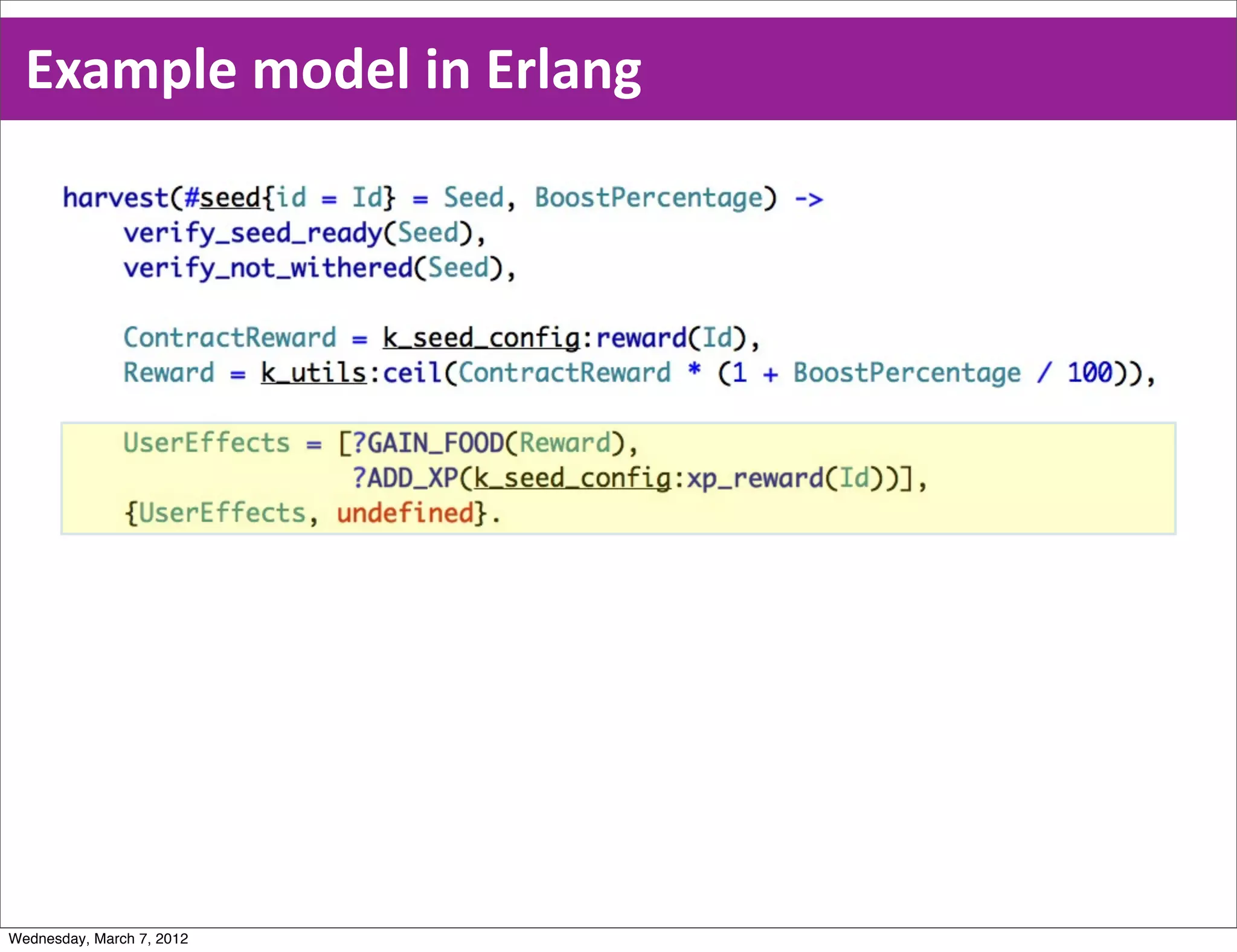1237x952 pixels.
Task: Click the 'ContractReward' variable being assigned
Action: point(230,338)
